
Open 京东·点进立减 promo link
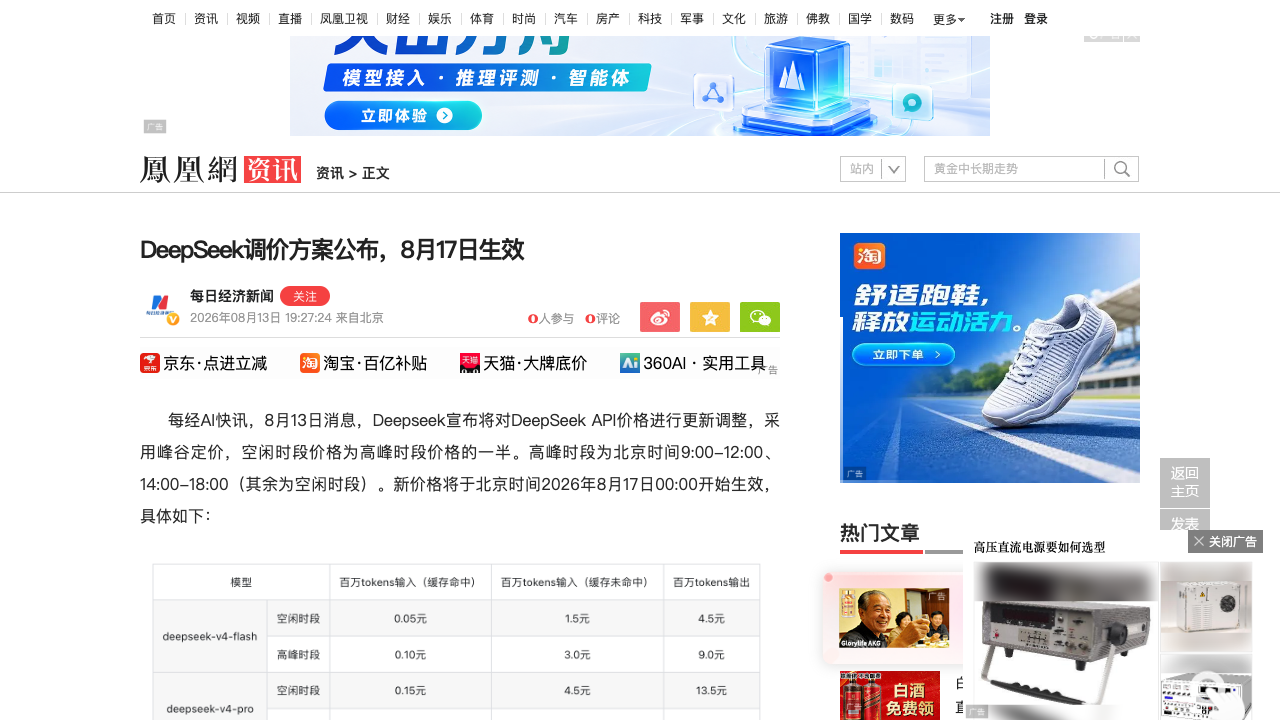[204, 363]
